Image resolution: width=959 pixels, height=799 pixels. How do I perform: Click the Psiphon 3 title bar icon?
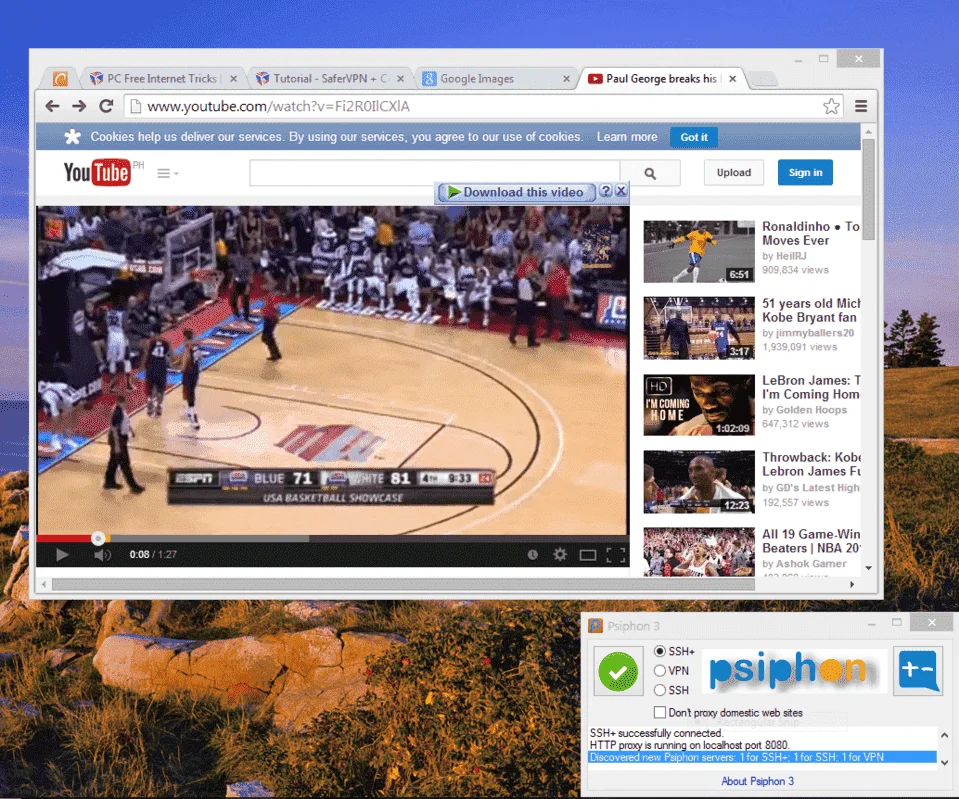(595, 626)
